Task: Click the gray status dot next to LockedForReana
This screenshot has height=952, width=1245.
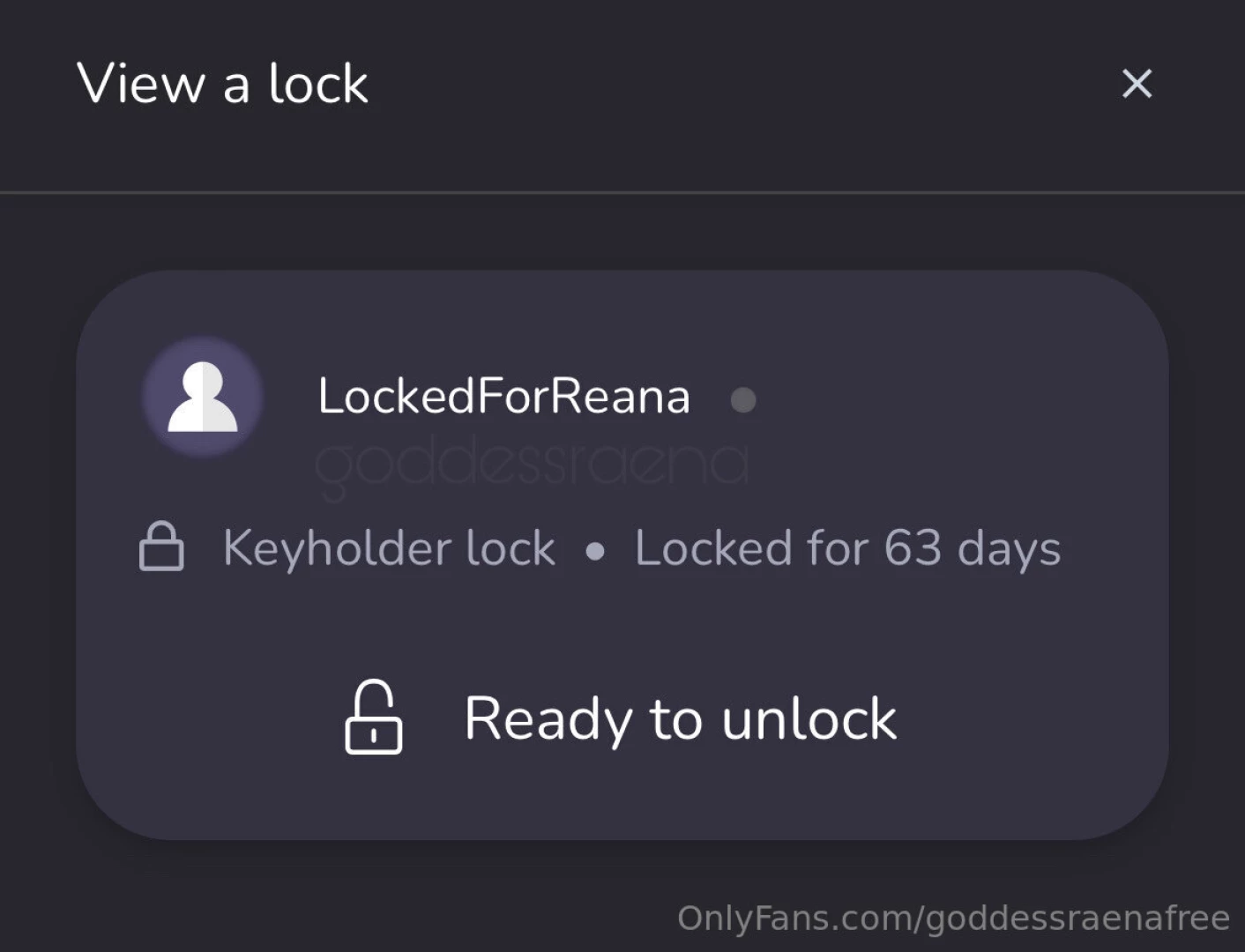Action: pyautogui.click(x=743, y=401)
